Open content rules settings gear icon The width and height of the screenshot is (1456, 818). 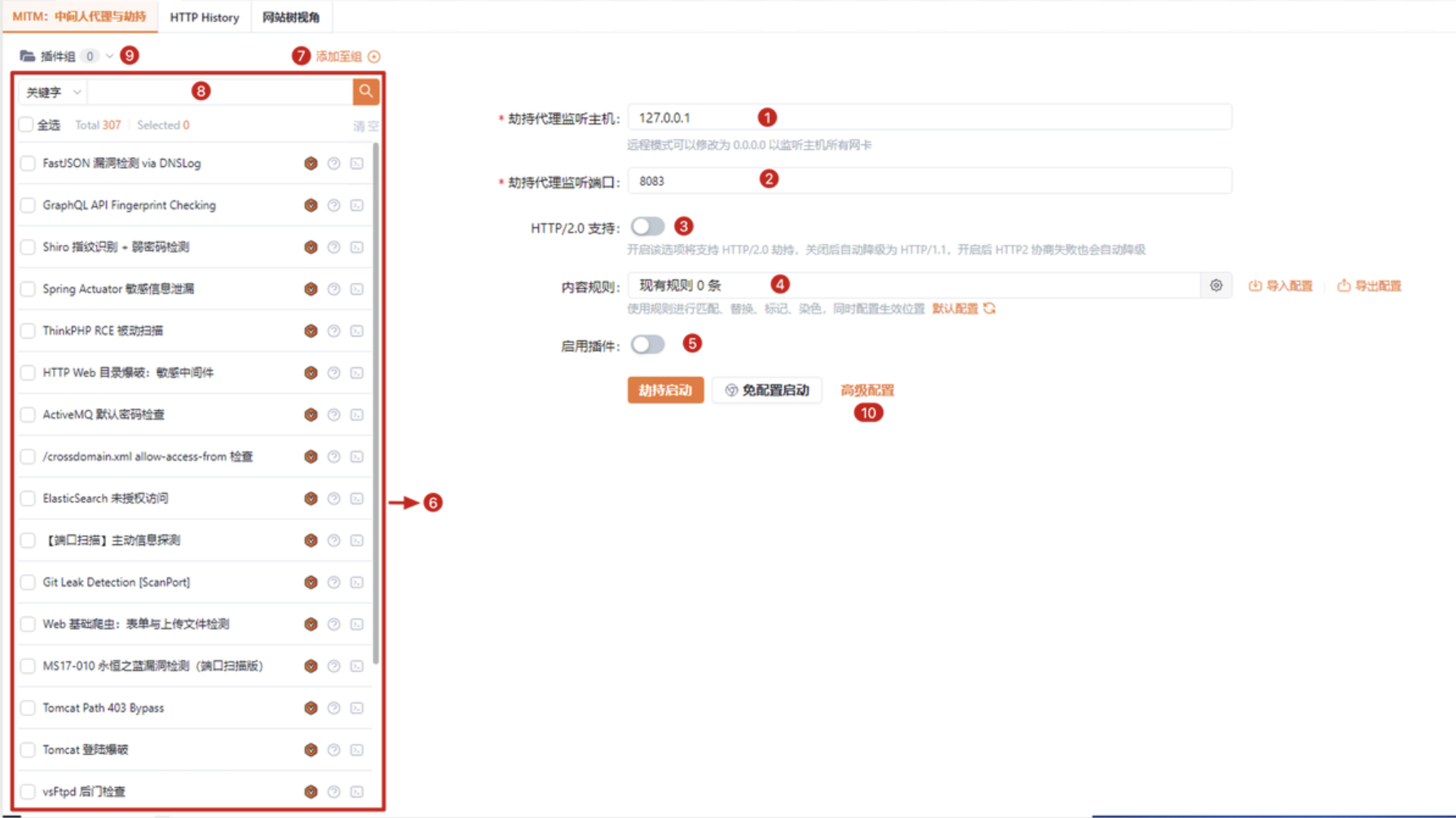coord(1216,286)
